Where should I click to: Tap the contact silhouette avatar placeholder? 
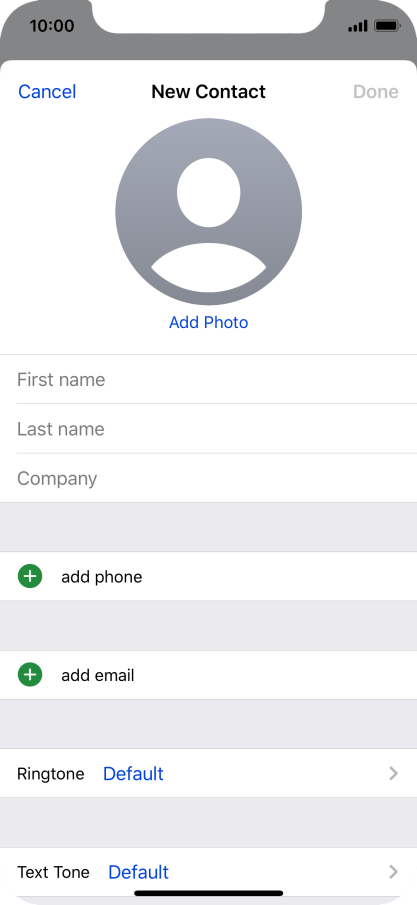pyautogui.click(x=208, y=211)
